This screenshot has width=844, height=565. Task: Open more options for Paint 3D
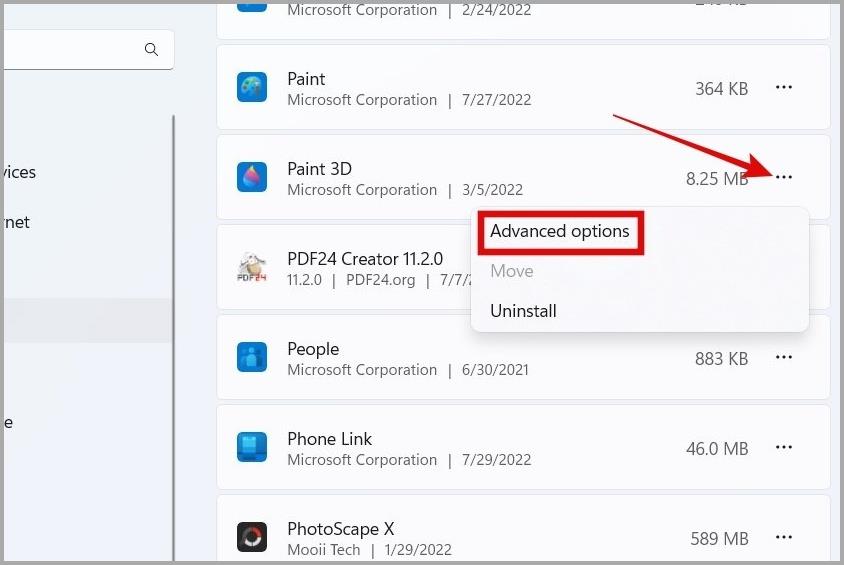pos(784,177)
